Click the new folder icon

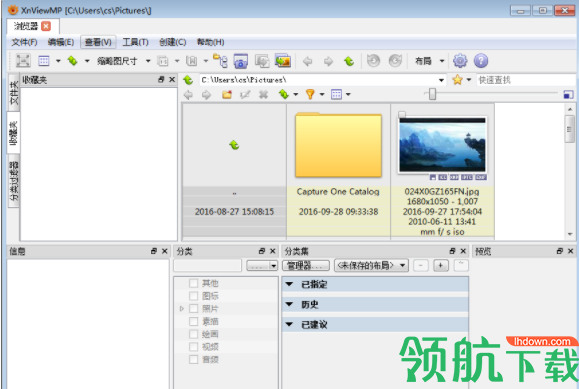tap(227, 95)
